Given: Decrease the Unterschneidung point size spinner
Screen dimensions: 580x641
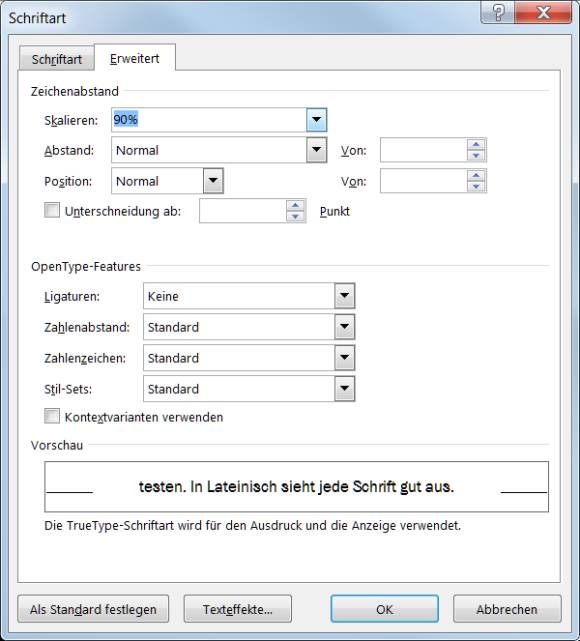Looking at the screenshot, I should point(296,217).
